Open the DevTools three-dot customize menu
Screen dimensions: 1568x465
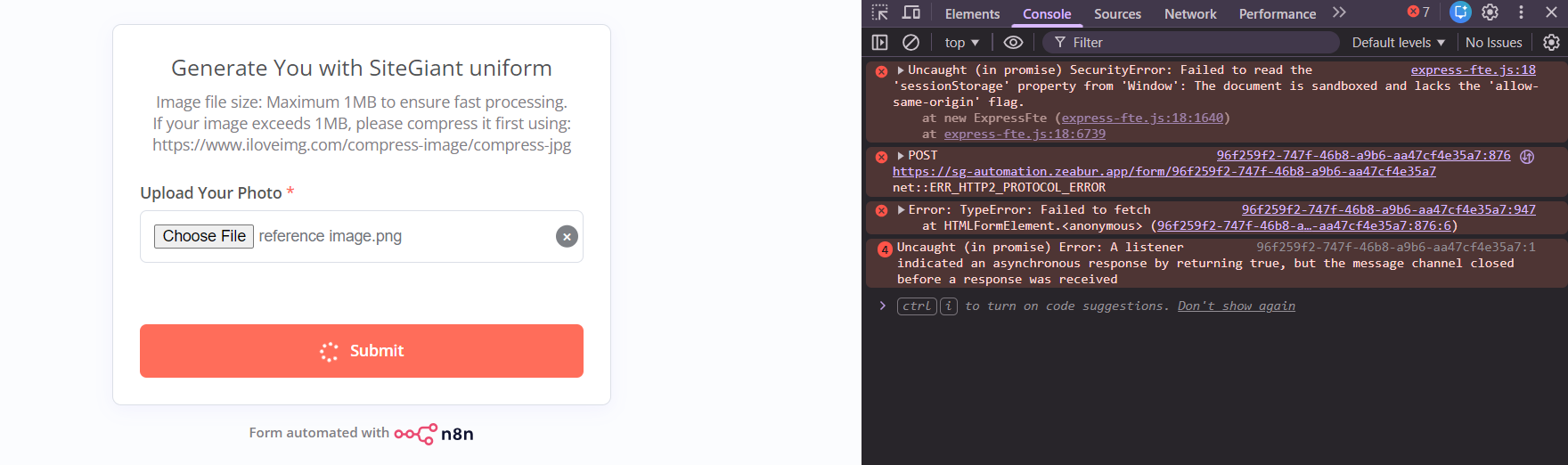pyautogui.click(x=1521, y=12)
